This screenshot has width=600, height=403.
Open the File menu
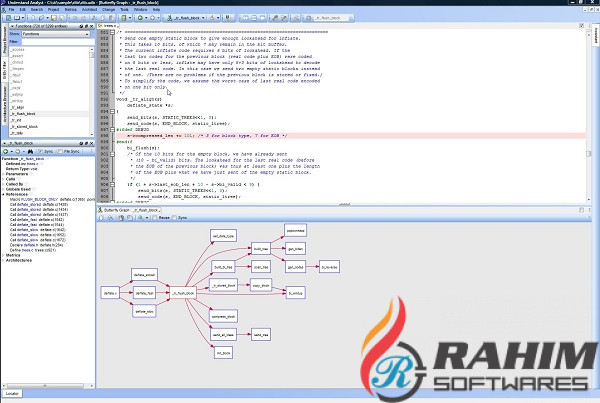point(11,9)
